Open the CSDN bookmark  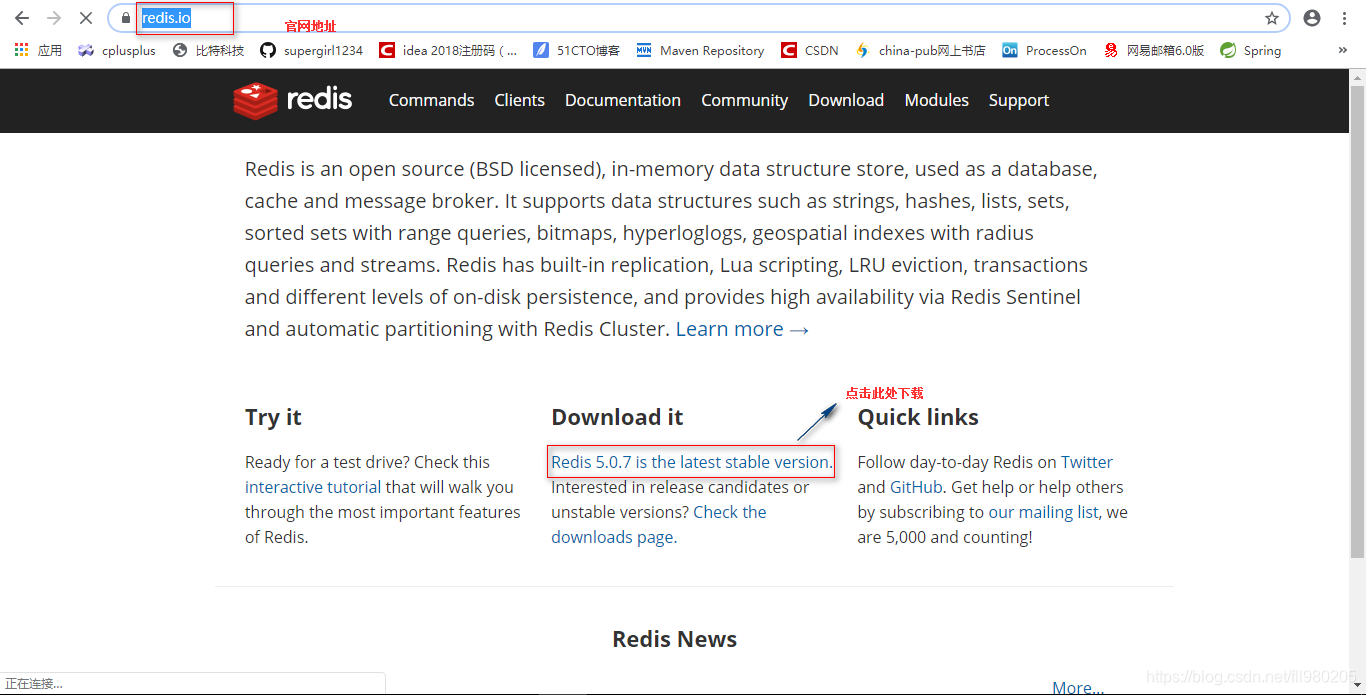pos(810,50)
